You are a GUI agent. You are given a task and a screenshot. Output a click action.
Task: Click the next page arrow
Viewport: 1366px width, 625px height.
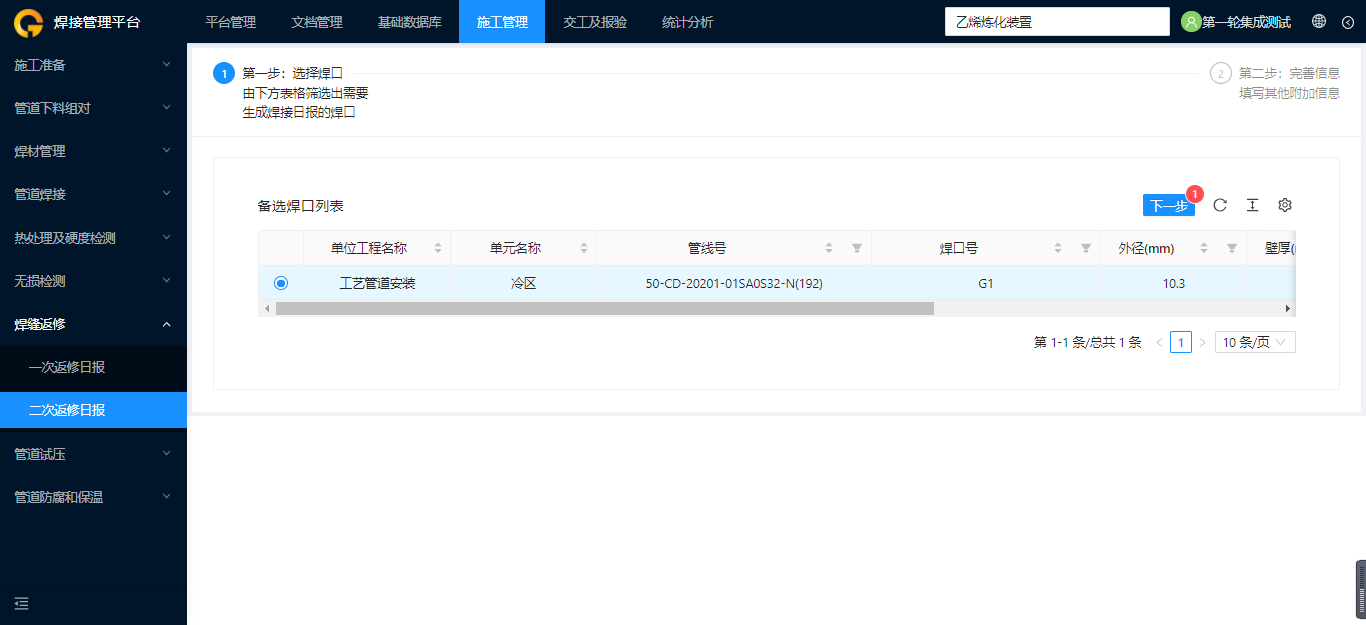(1203, 342)
